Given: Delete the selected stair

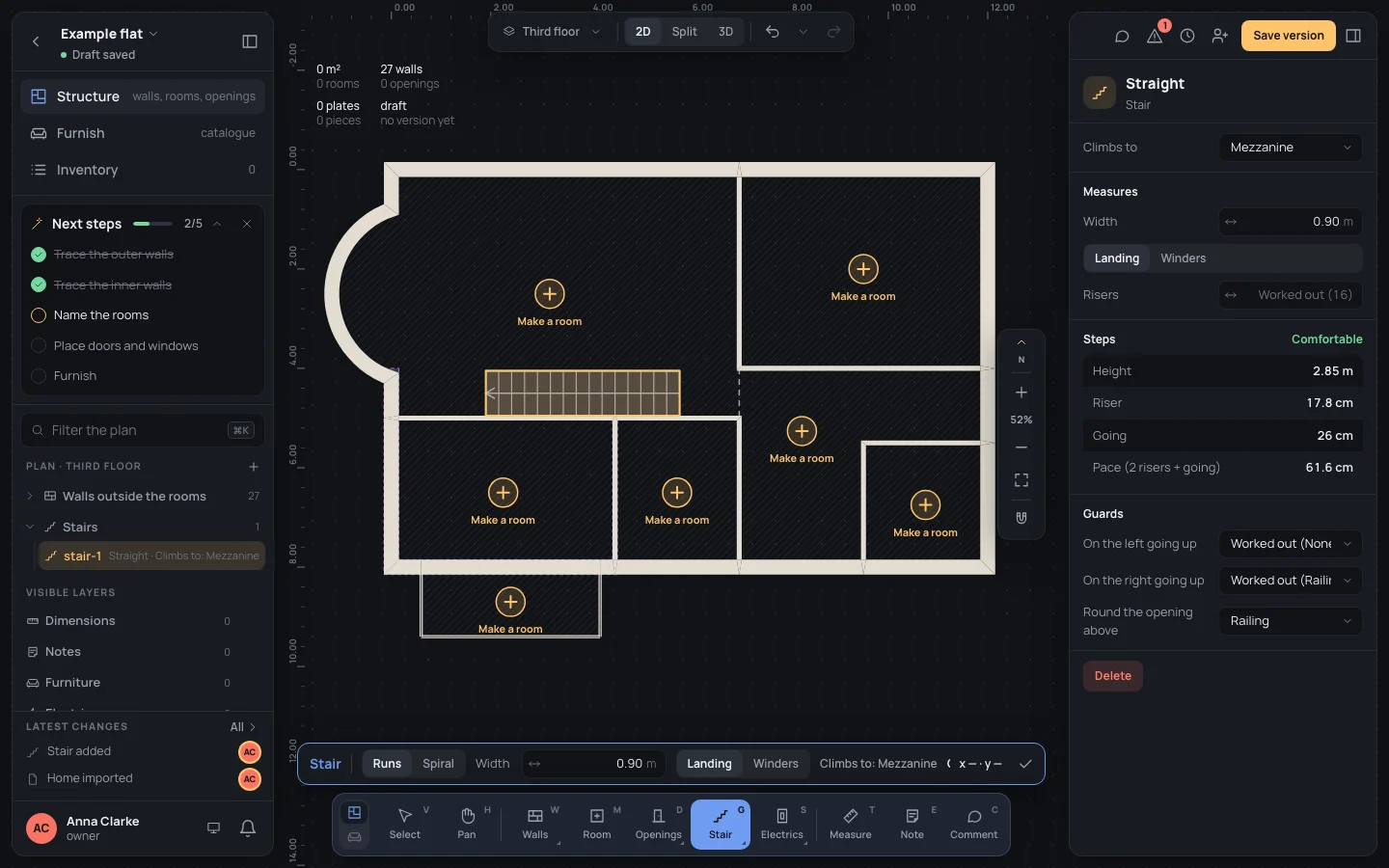Looking at the screenshot, I should click(x=1113, y=676).
